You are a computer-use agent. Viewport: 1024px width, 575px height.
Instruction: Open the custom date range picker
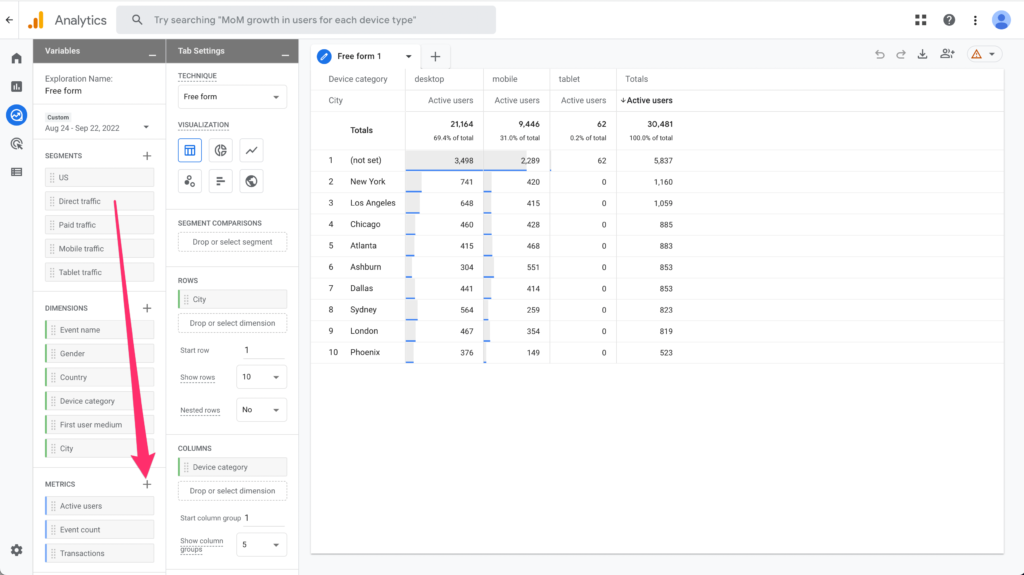(x=97, y=127)
